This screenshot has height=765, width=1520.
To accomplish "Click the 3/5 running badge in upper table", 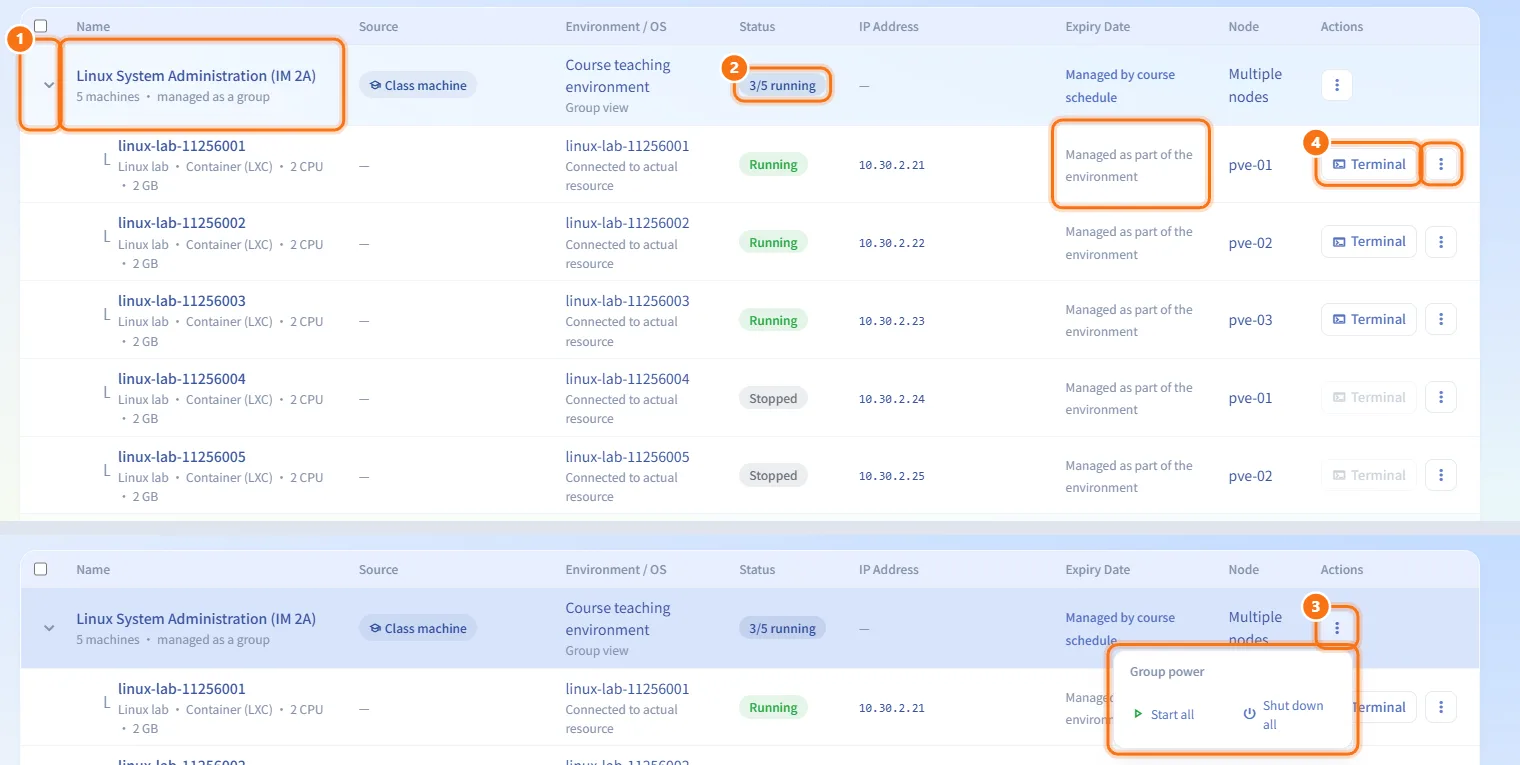I will [x=783, y=85].
